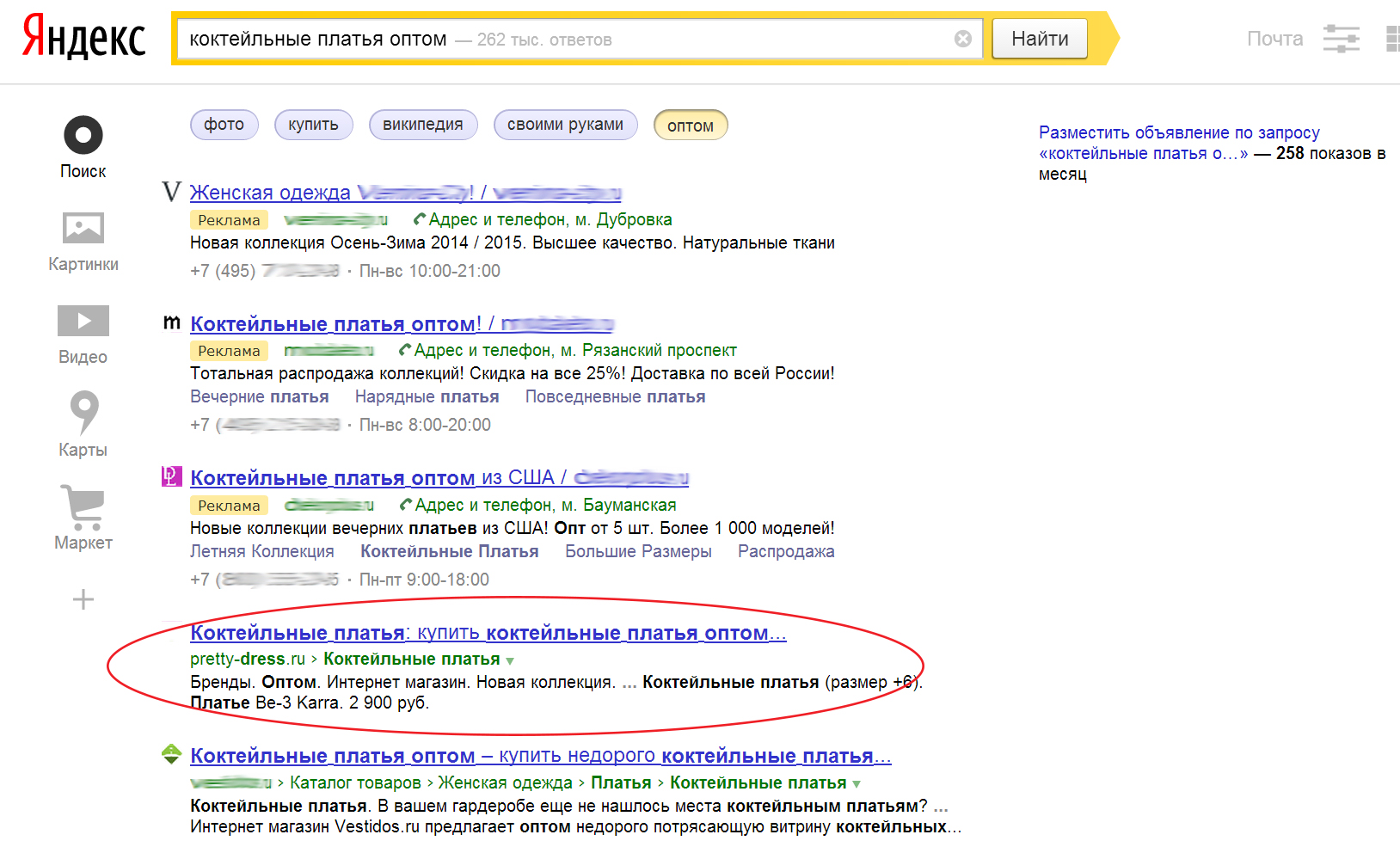Click Каталог товаров breadcrumb

(x=355, y=782)
